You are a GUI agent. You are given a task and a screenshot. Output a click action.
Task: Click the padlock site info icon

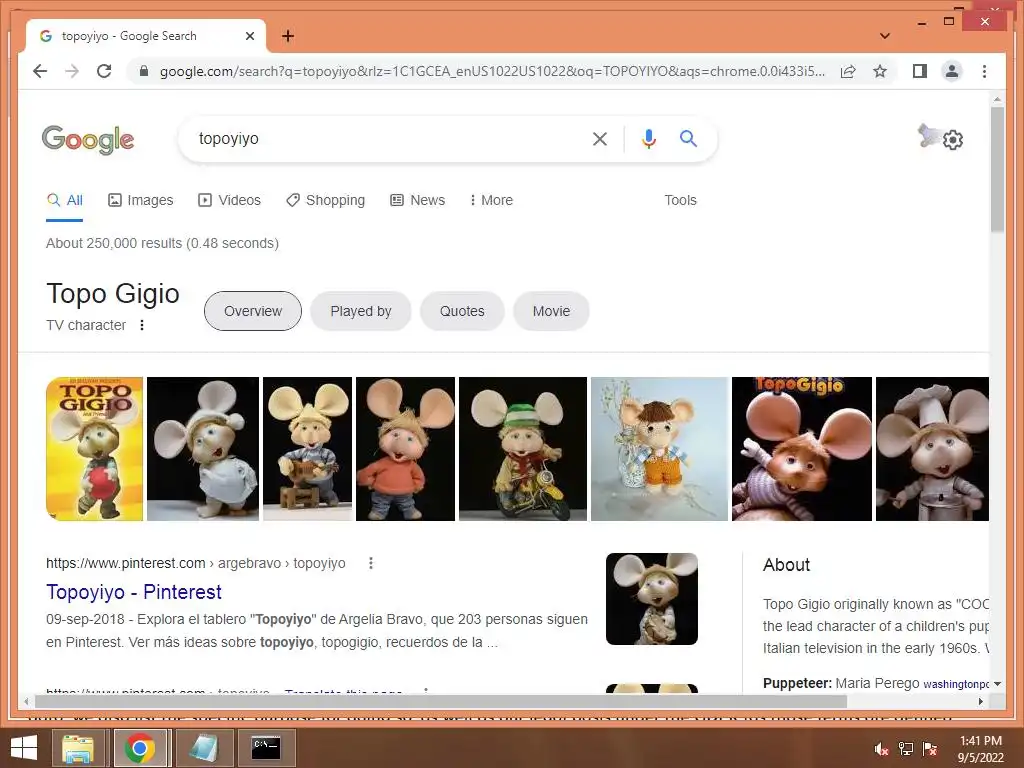click(144, 71)
